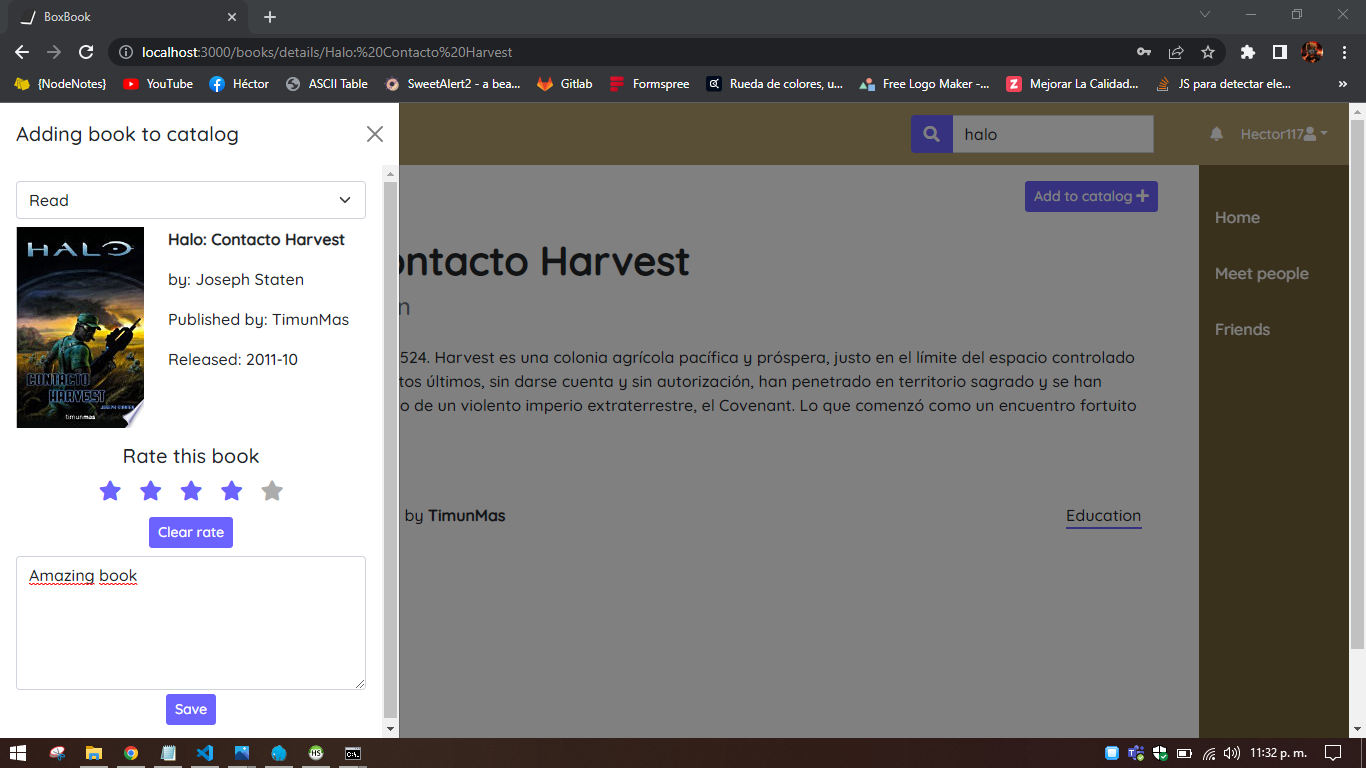This screenshot has height=768, width=1366.
Task: Bookmark this page with star
Action: pos(1208,52)
